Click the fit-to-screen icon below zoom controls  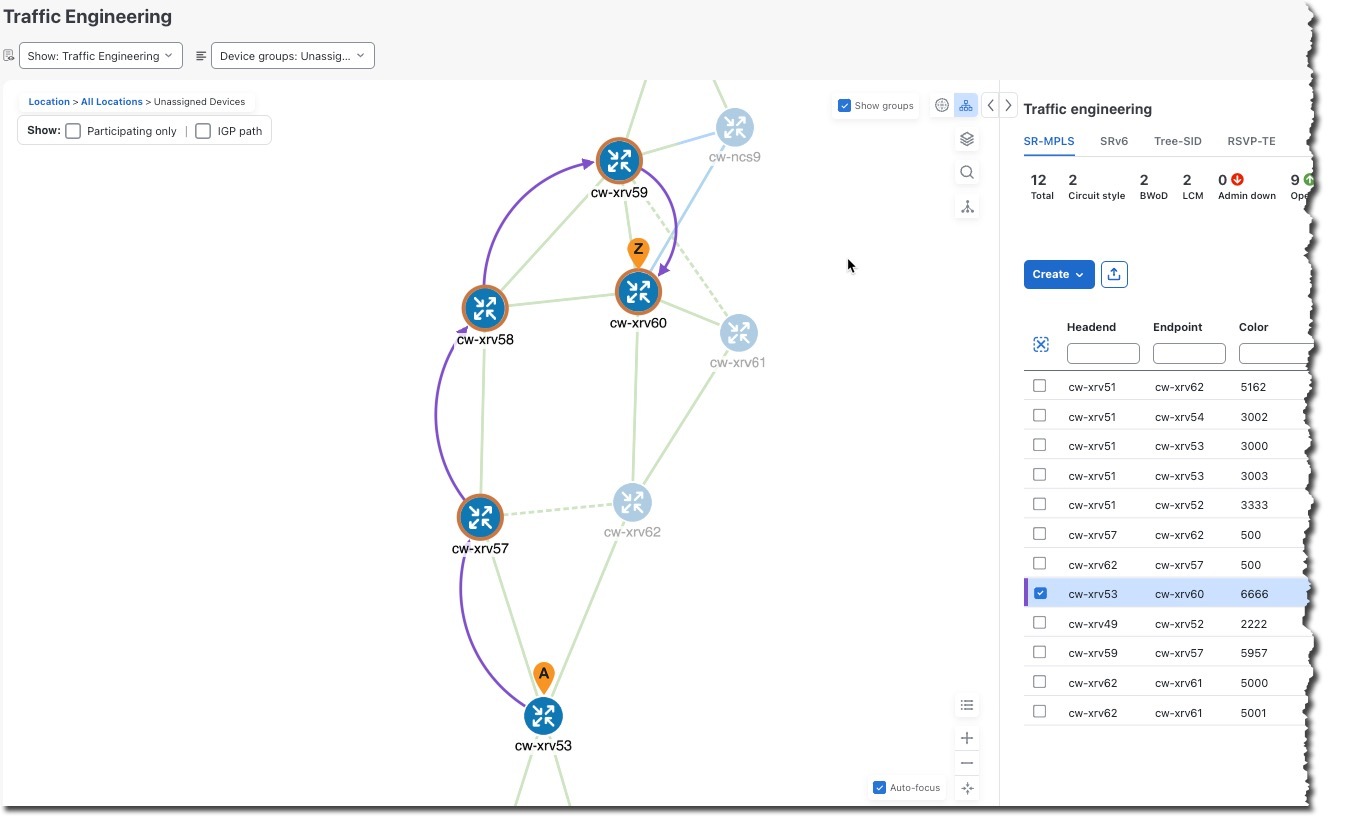(966, 788)
